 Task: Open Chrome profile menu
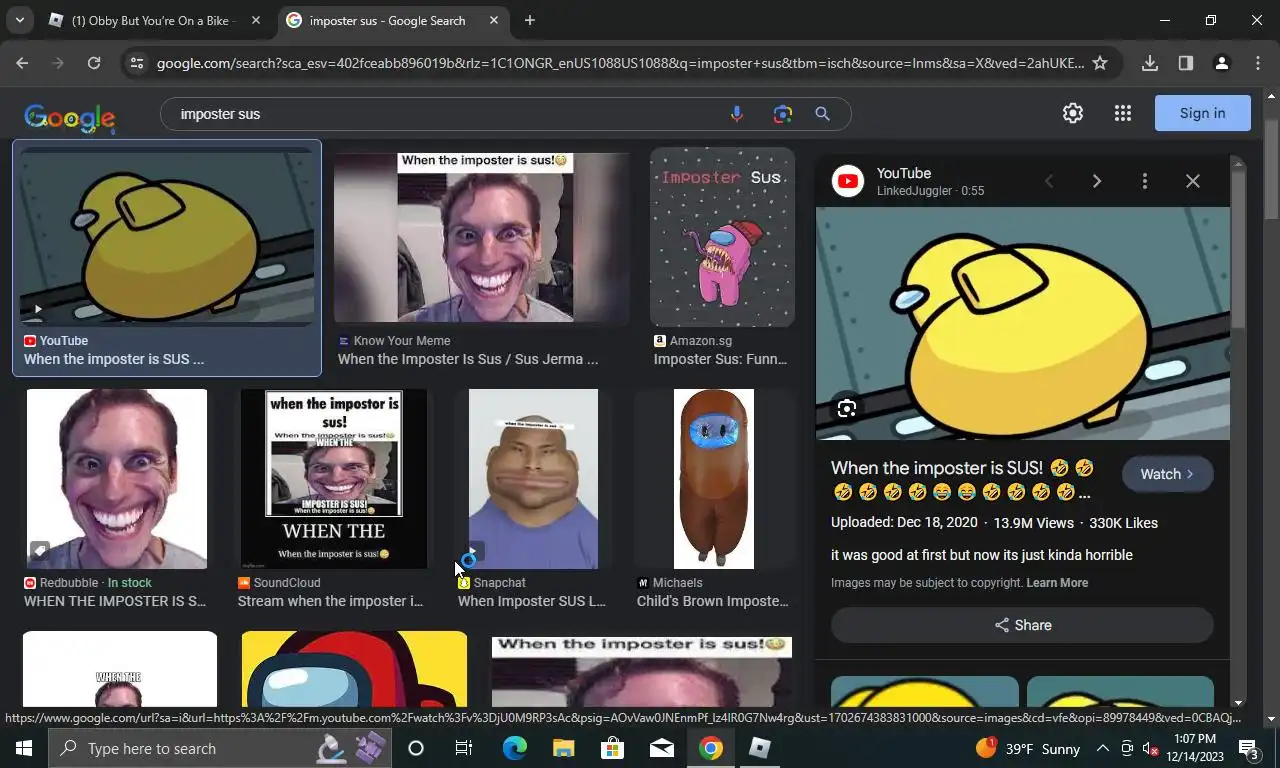(1221, 63)
